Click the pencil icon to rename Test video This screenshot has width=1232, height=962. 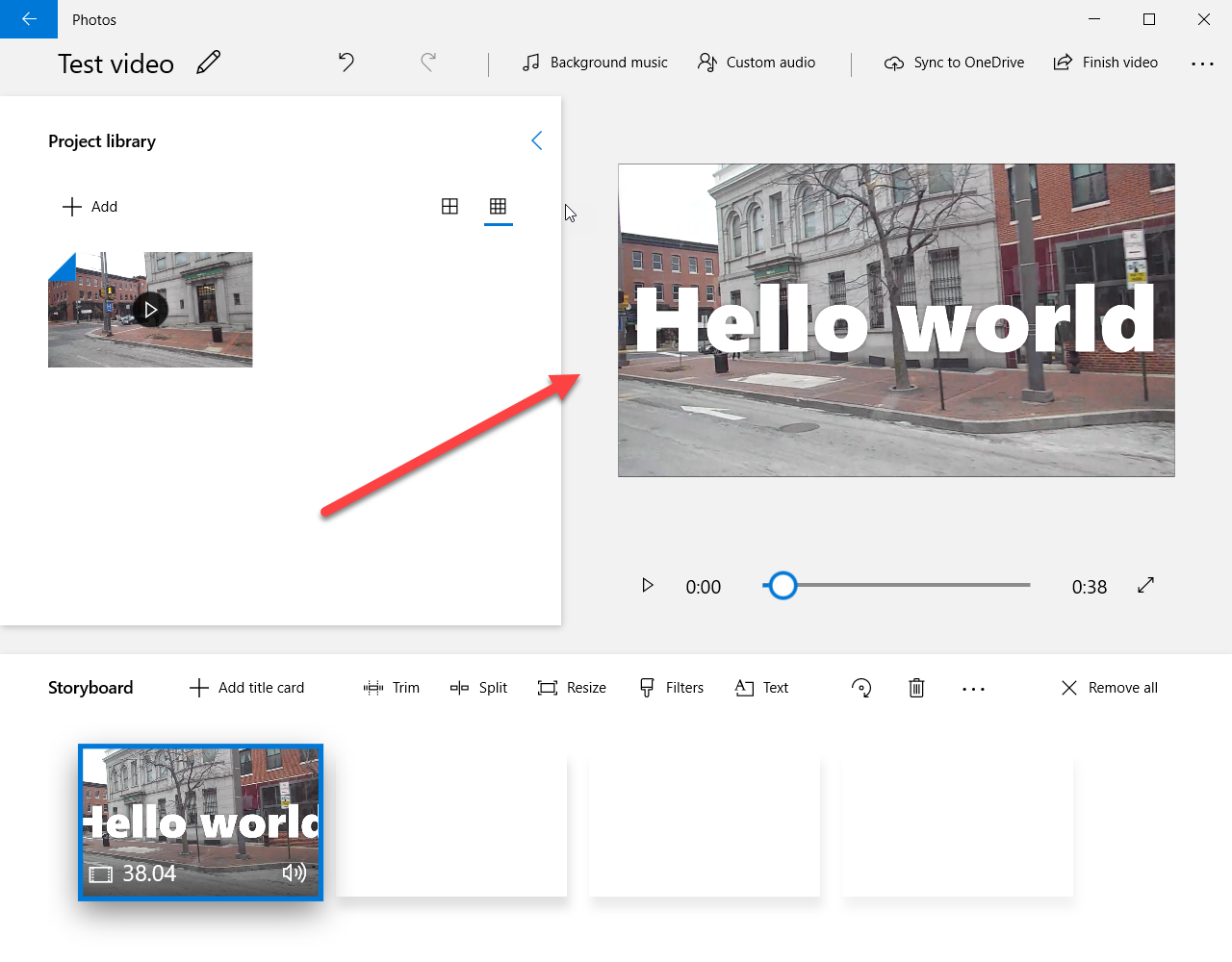[x=208, y=63]
